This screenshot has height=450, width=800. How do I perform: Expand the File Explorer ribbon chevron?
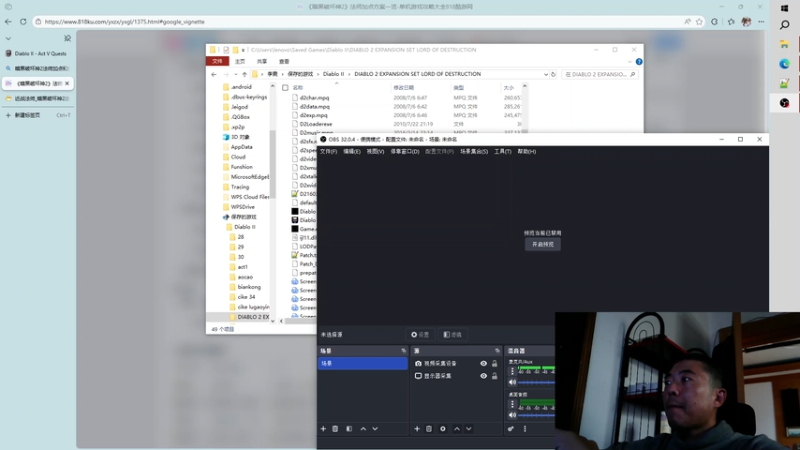[630, 62]
